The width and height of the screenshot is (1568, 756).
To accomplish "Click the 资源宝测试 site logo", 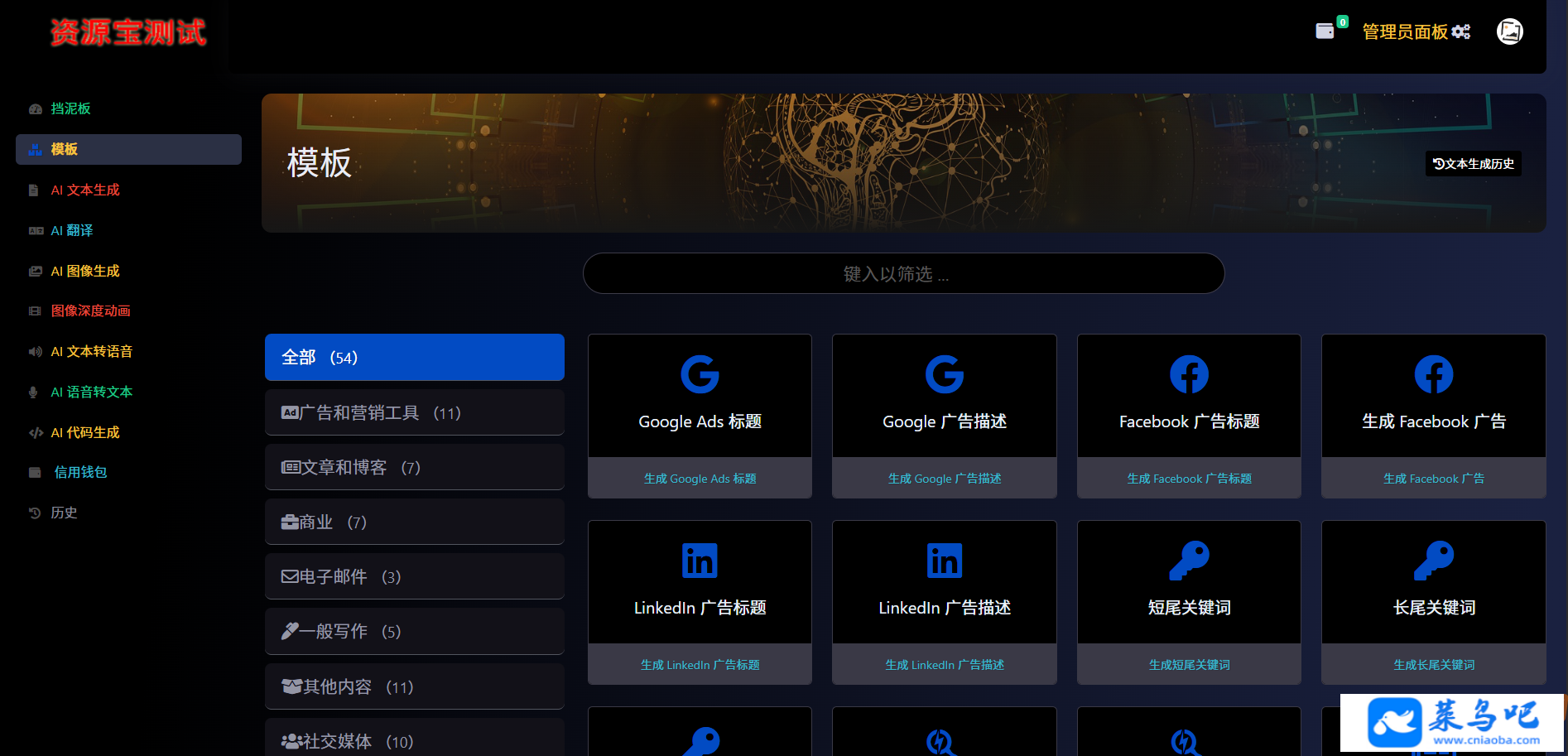I will click(x=128, y=32).
